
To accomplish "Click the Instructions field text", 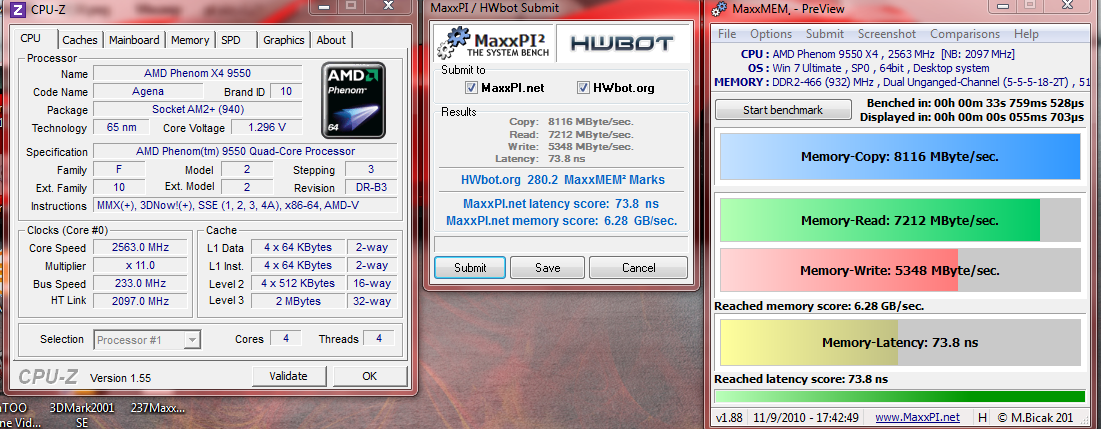I will (245, 206).
